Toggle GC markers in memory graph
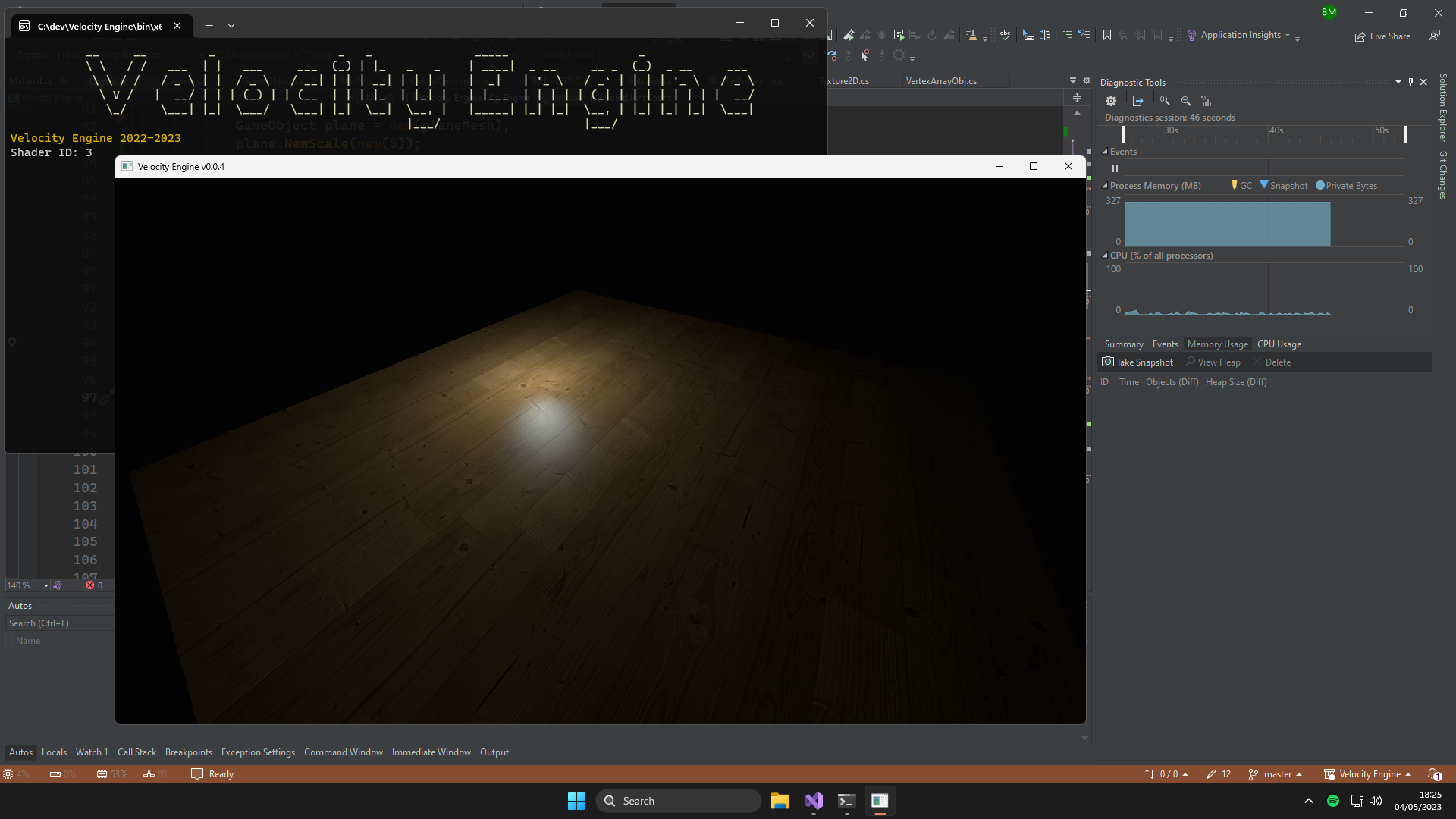The height and width of the screenshot is (819, 1456). 1241,186
